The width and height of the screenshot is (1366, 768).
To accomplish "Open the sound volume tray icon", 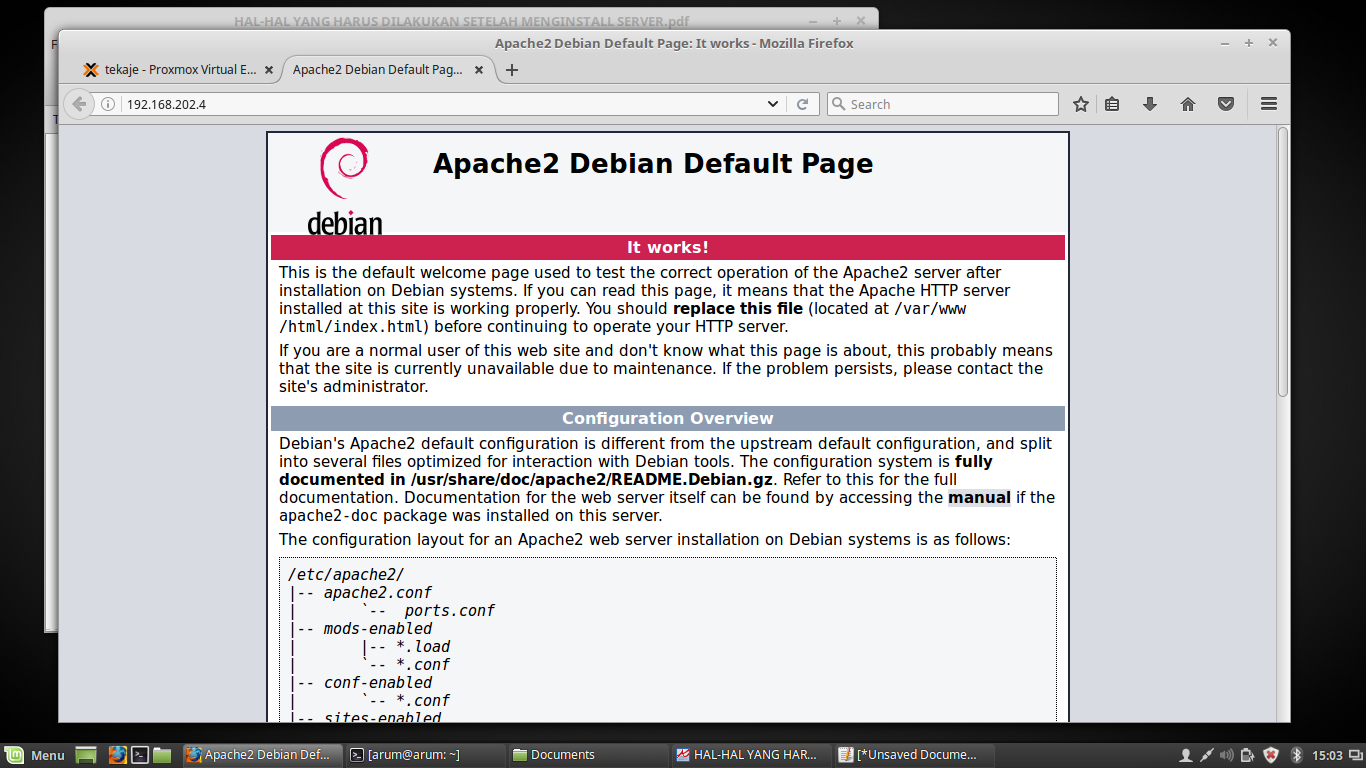I will tap(1228, 755).
